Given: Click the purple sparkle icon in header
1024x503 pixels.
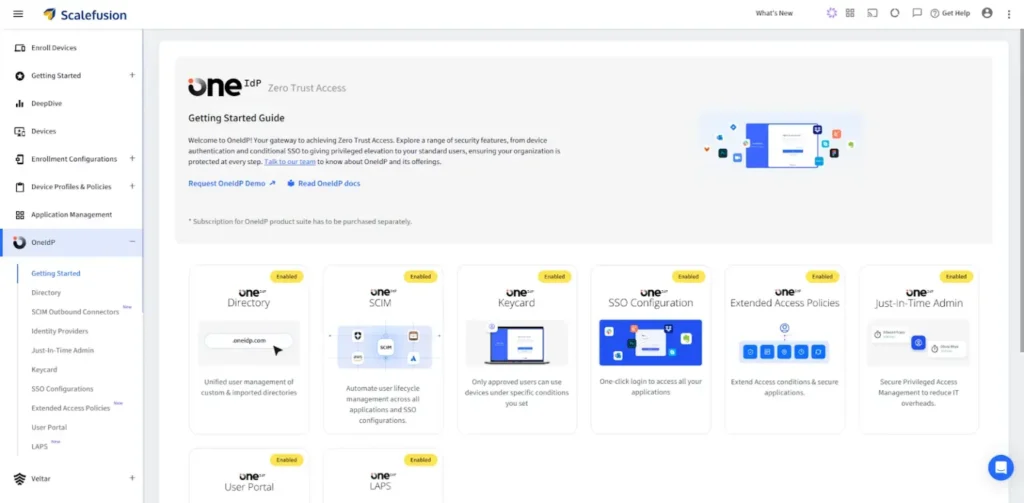Looking at the screenshot, I should click(x=831, y=13).
